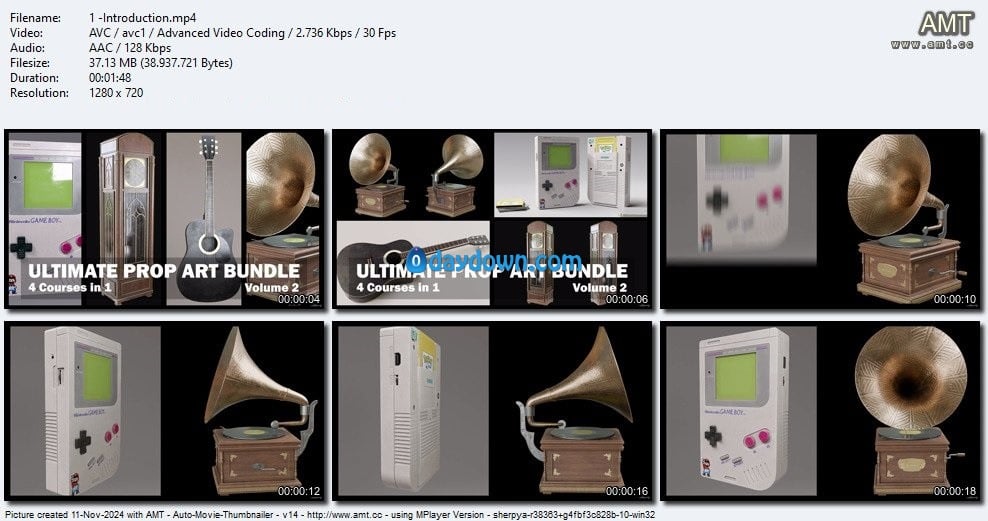The image size is (988, 521).
Task: Click the 'MPlayer Version' footer text
Action: [451, 515]
